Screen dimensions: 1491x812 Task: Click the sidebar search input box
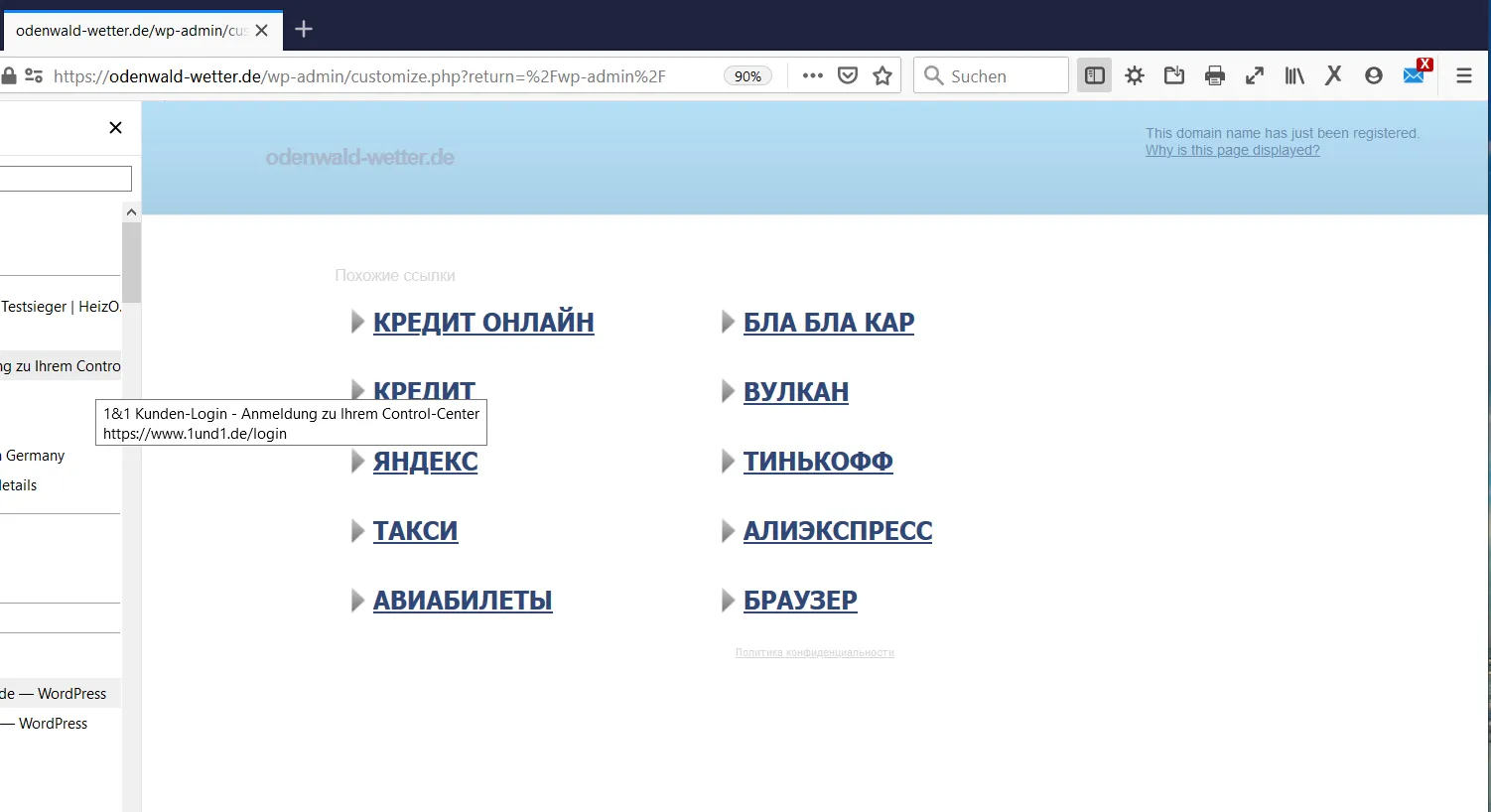point(66,179)
